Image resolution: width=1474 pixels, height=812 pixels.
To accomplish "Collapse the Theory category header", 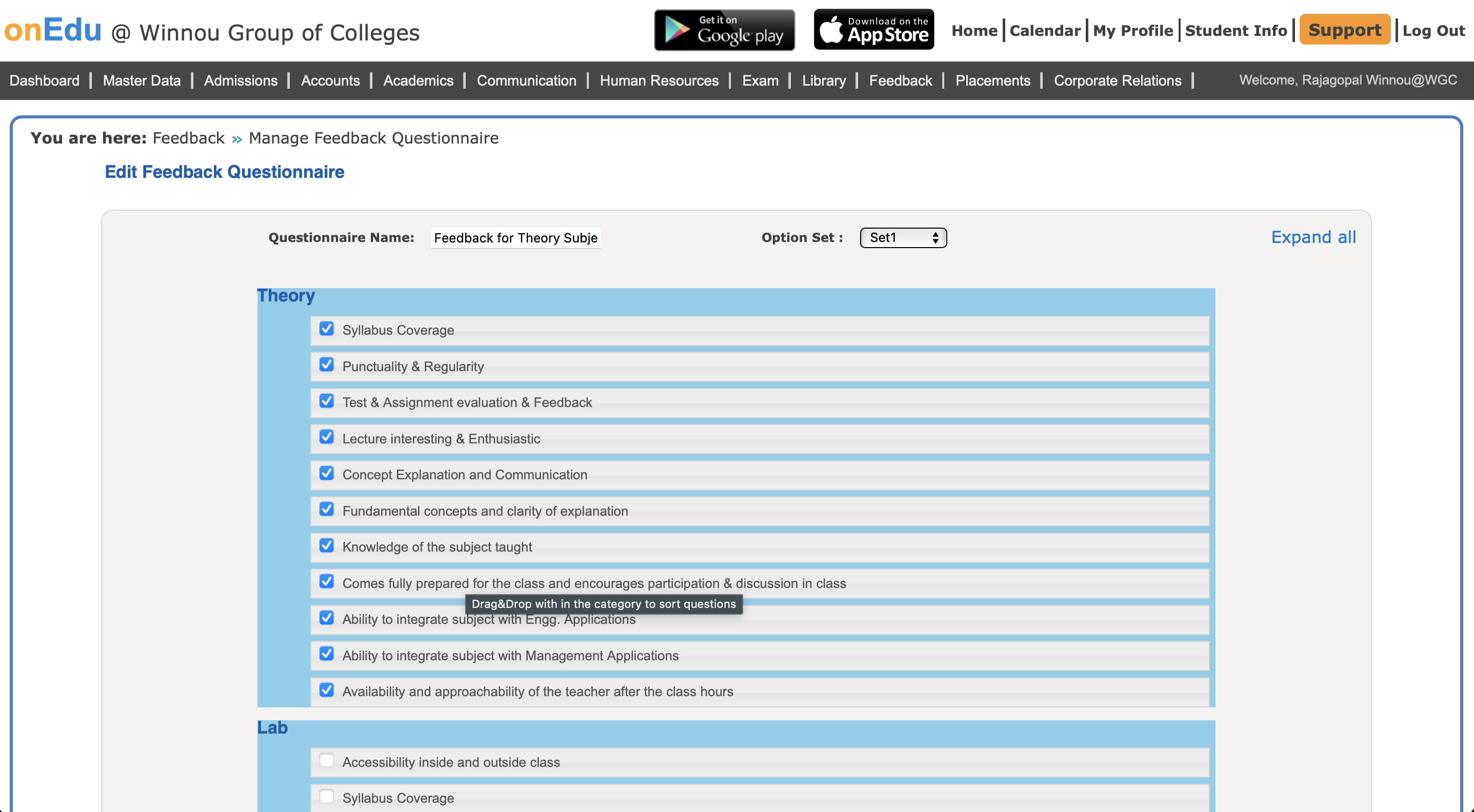I will tap(286, 296).
